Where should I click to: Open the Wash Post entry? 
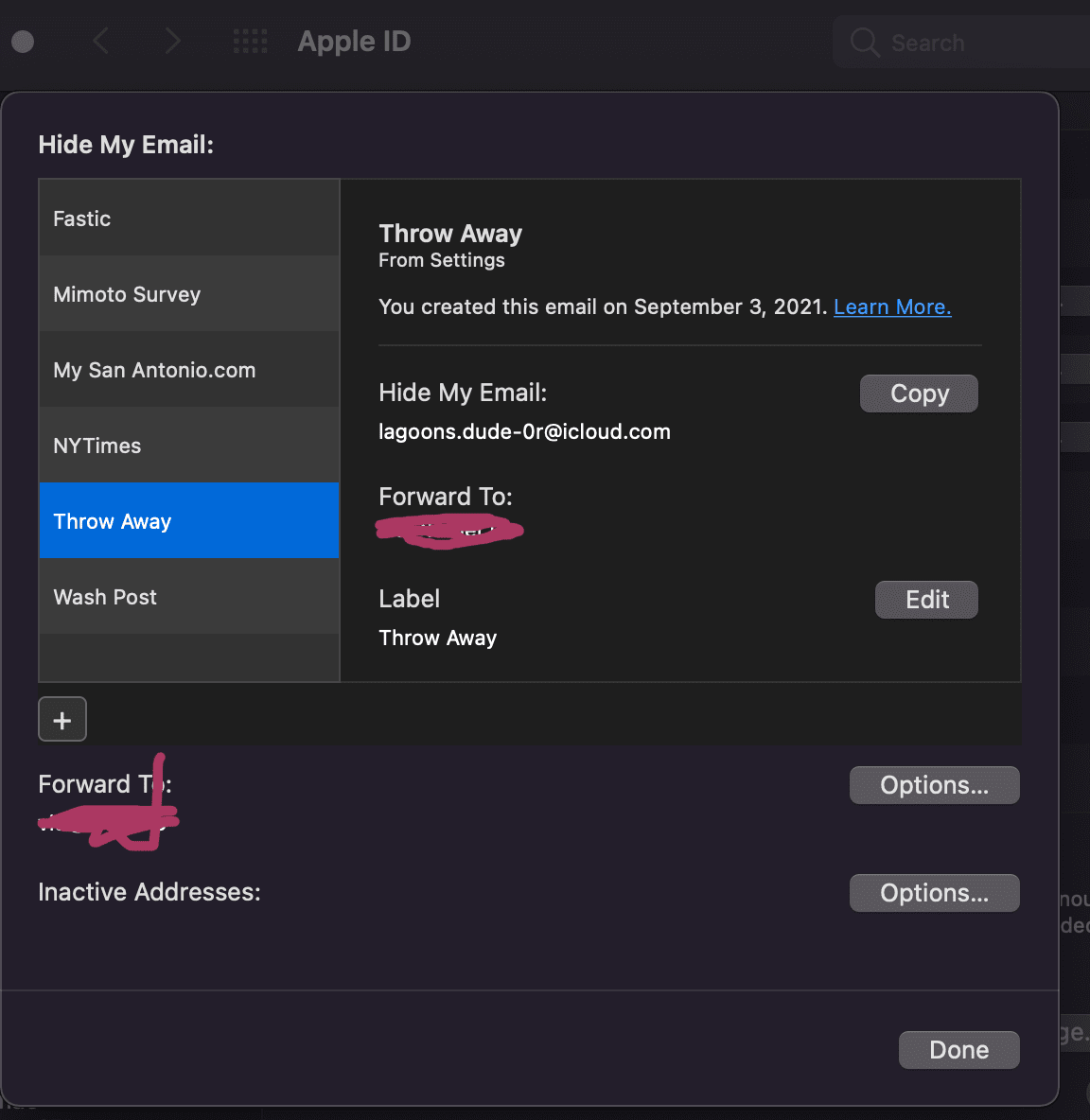pos(189,597)
